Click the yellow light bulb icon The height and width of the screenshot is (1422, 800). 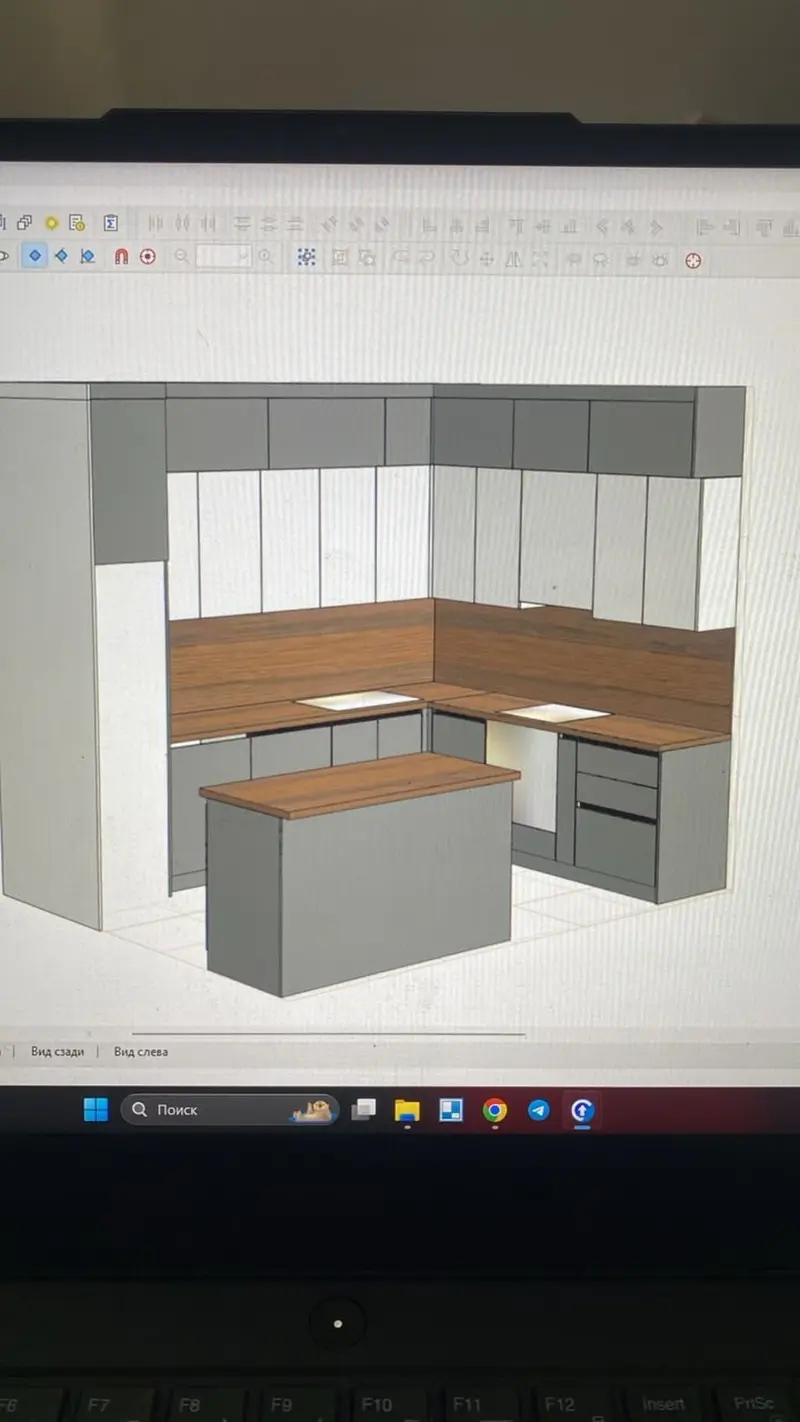pyautogui.click(x=51, y=223)
